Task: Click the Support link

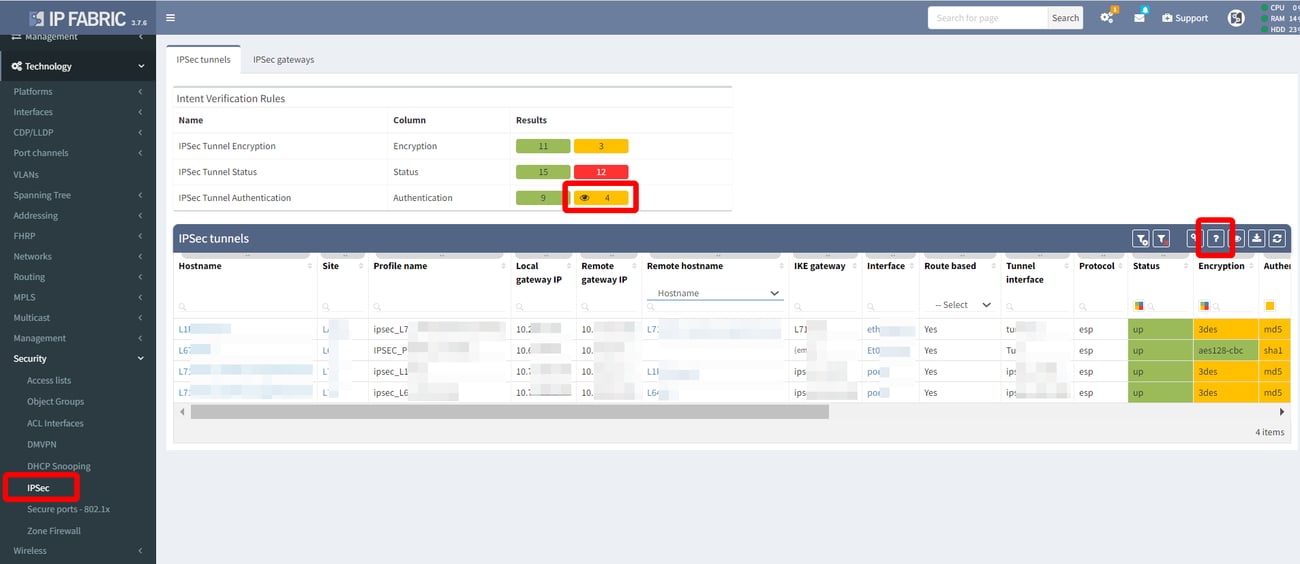Action: coord(1184,18)
